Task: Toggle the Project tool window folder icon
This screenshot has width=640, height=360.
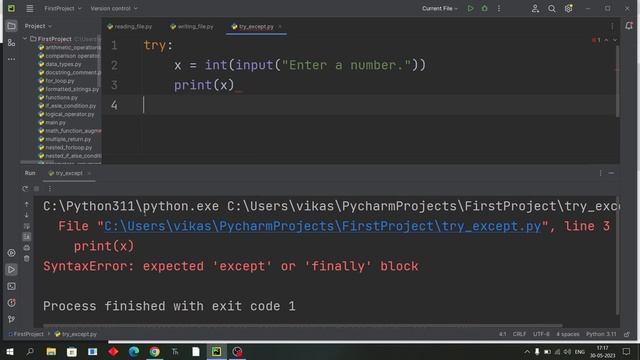Action: [11, 26]
